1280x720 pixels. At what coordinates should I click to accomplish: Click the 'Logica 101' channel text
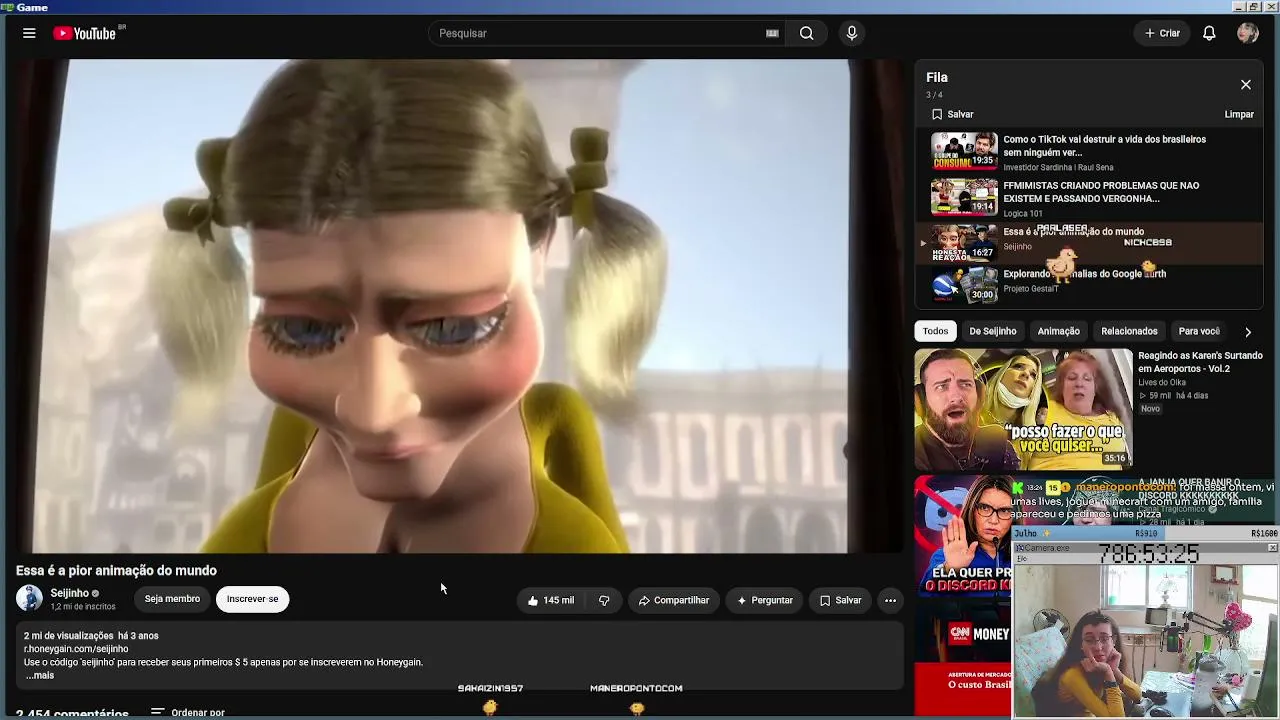click(x=1023, y=213)
